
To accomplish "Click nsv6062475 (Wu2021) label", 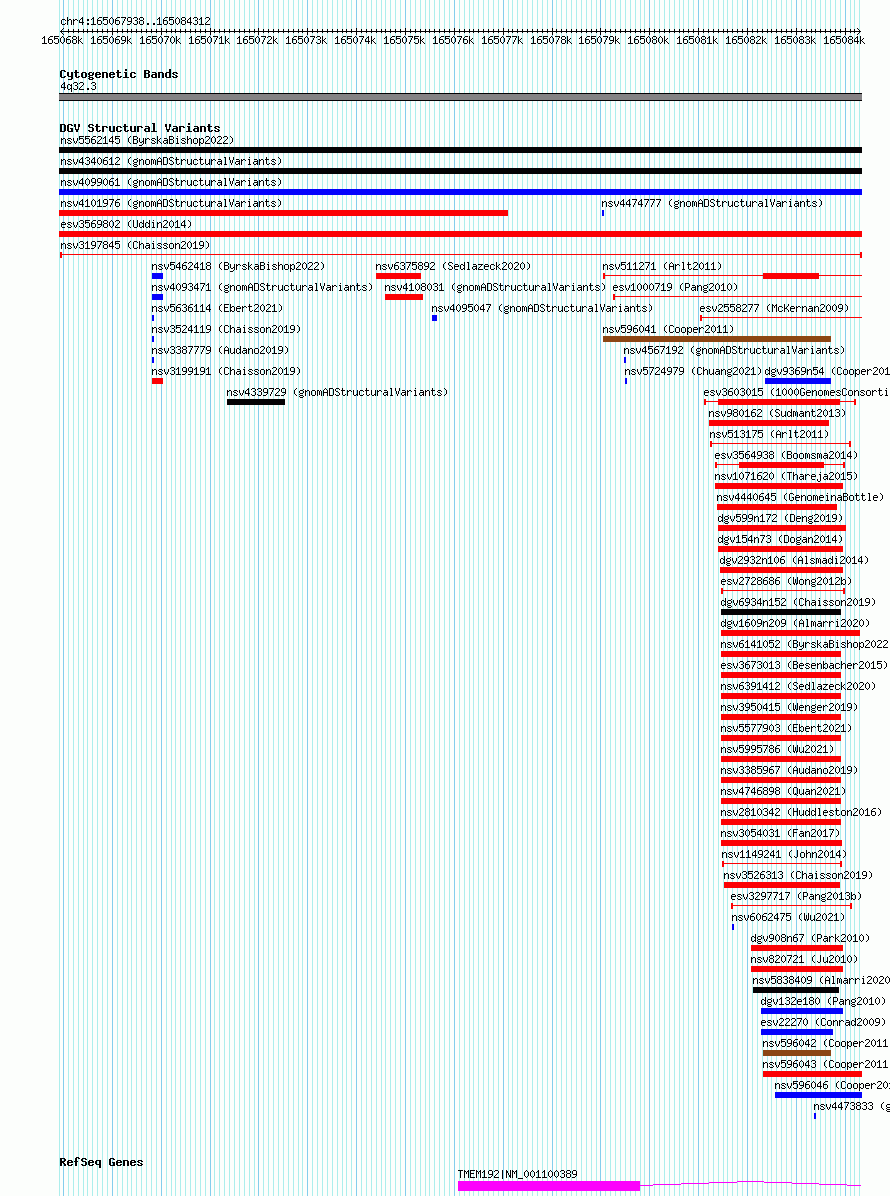I will click(789, 917).
